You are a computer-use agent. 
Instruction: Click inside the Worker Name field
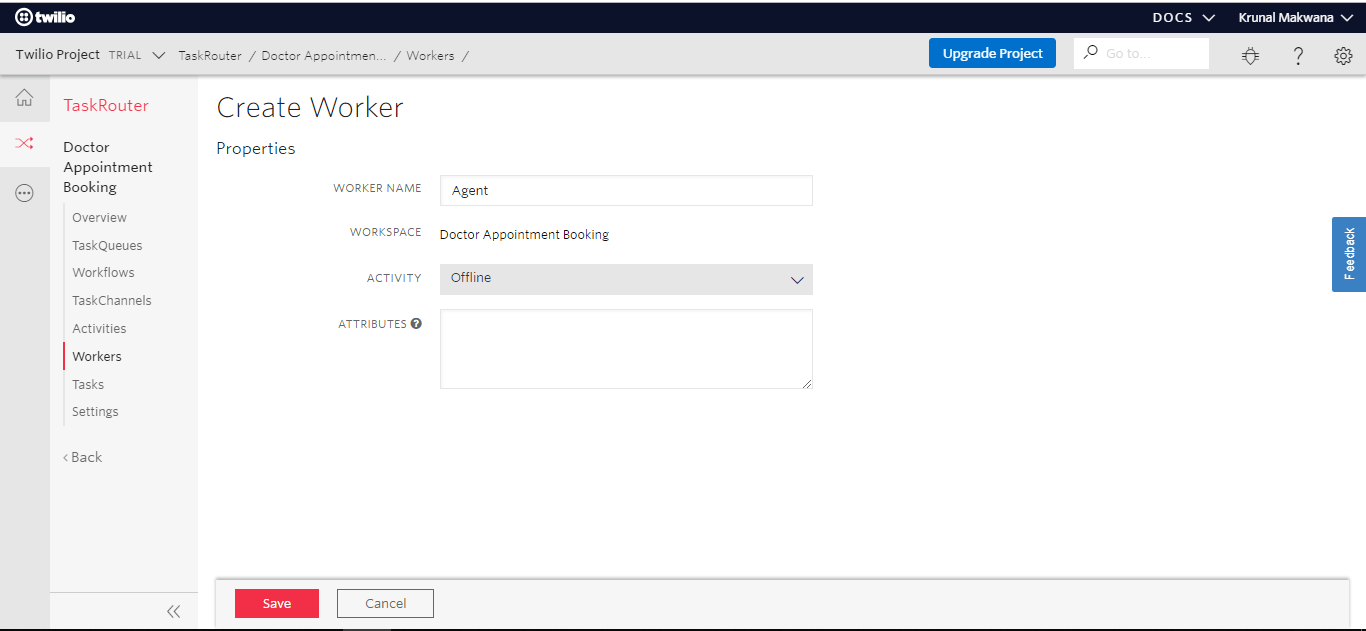tap(626, 190)
